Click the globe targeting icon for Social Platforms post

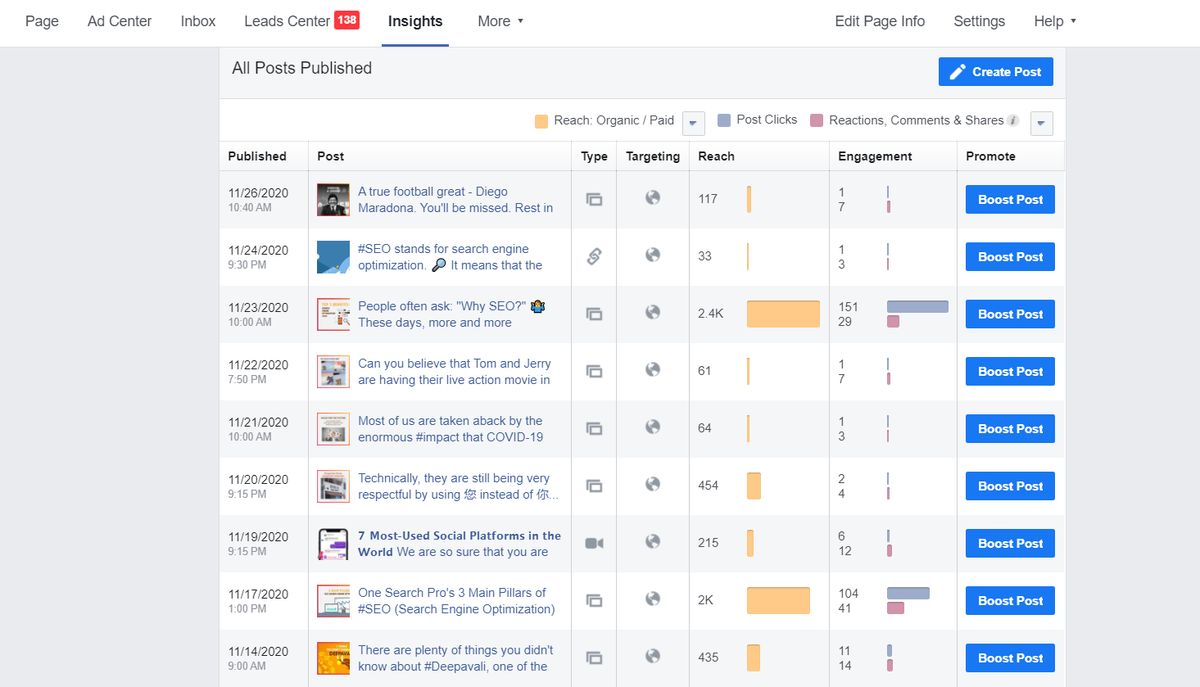(653, 542)
